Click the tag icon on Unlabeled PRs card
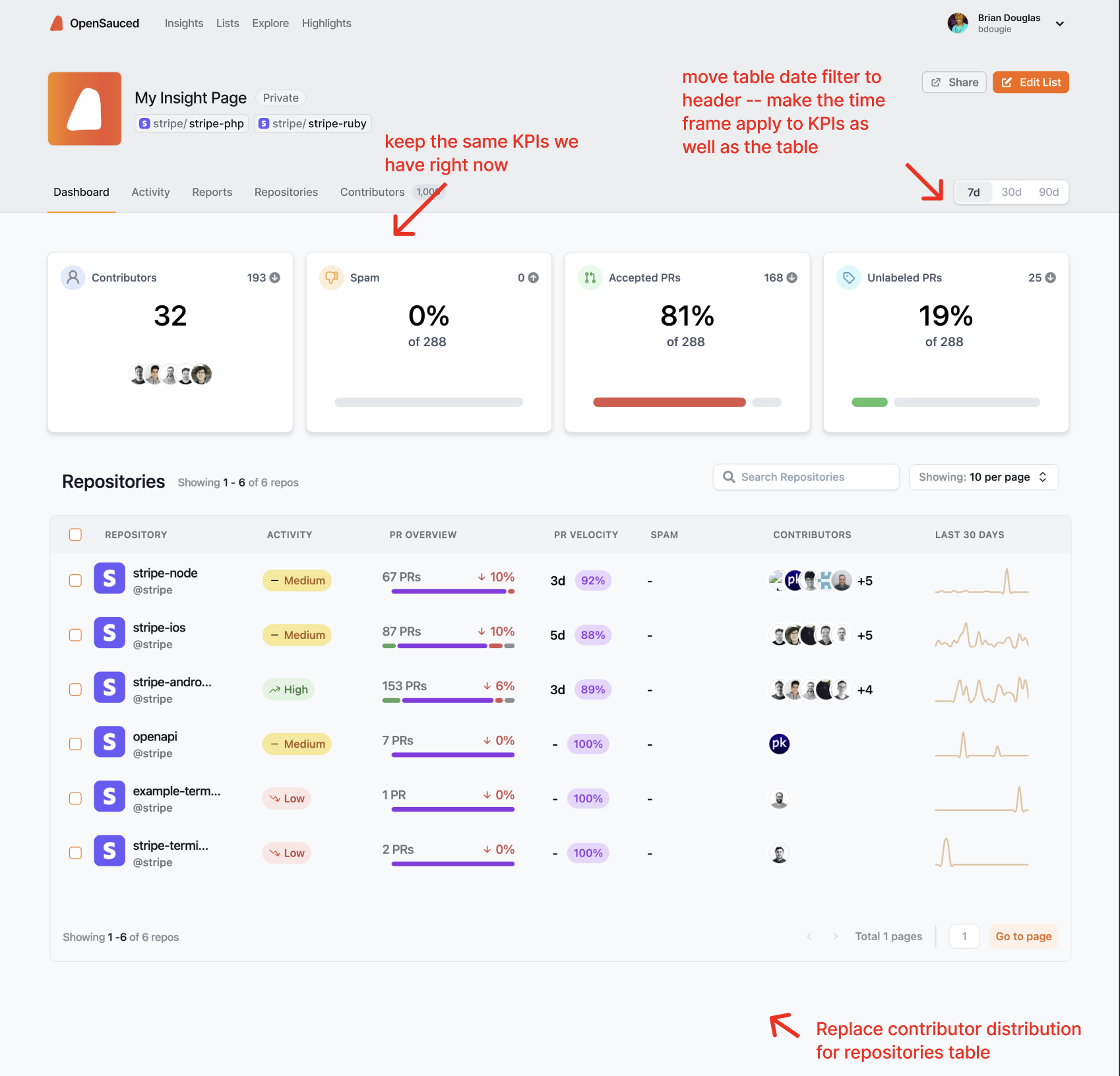This screenshot has width=1120, height=1076. pos(848,278)
